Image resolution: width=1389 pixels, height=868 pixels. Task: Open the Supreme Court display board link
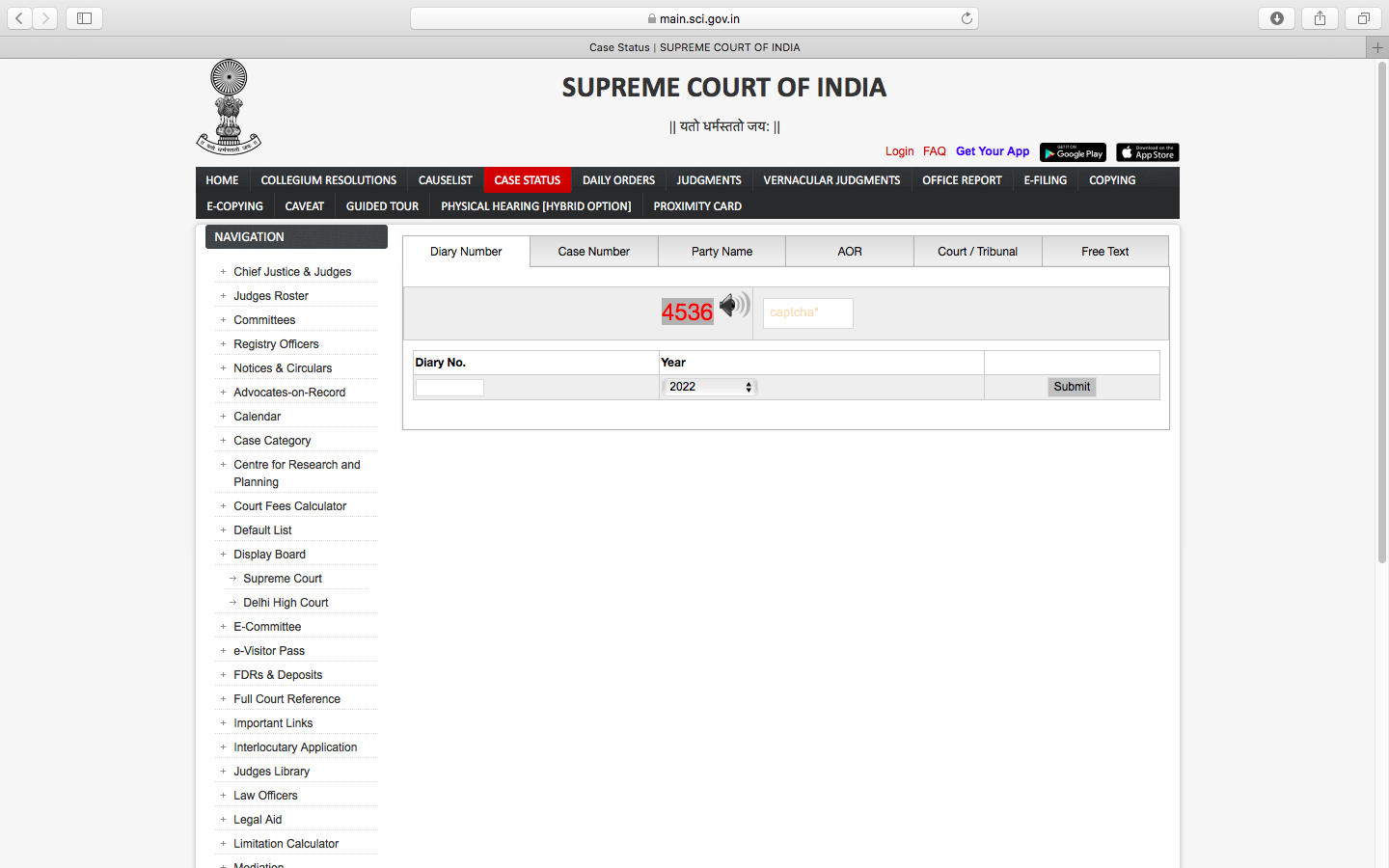click(283, 579)
